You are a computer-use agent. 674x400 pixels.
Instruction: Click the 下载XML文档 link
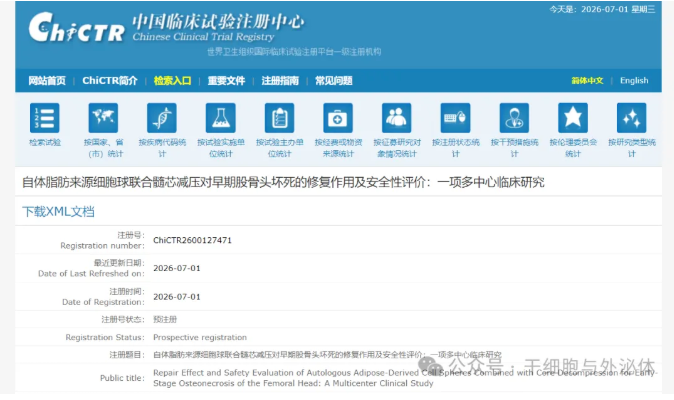click(x=58, y=211)
